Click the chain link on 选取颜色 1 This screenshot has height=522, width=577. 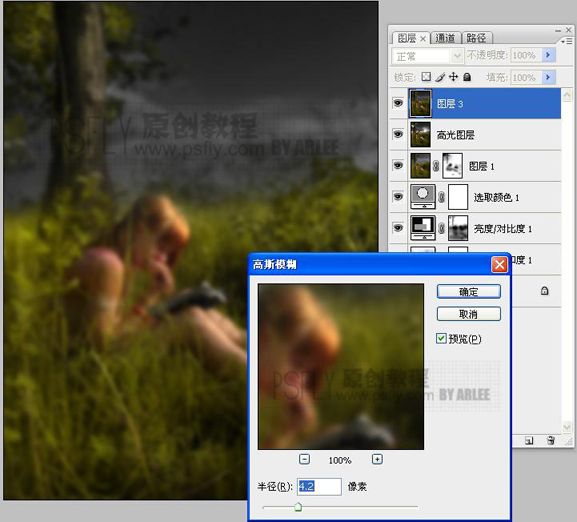[x=442, y=197]
